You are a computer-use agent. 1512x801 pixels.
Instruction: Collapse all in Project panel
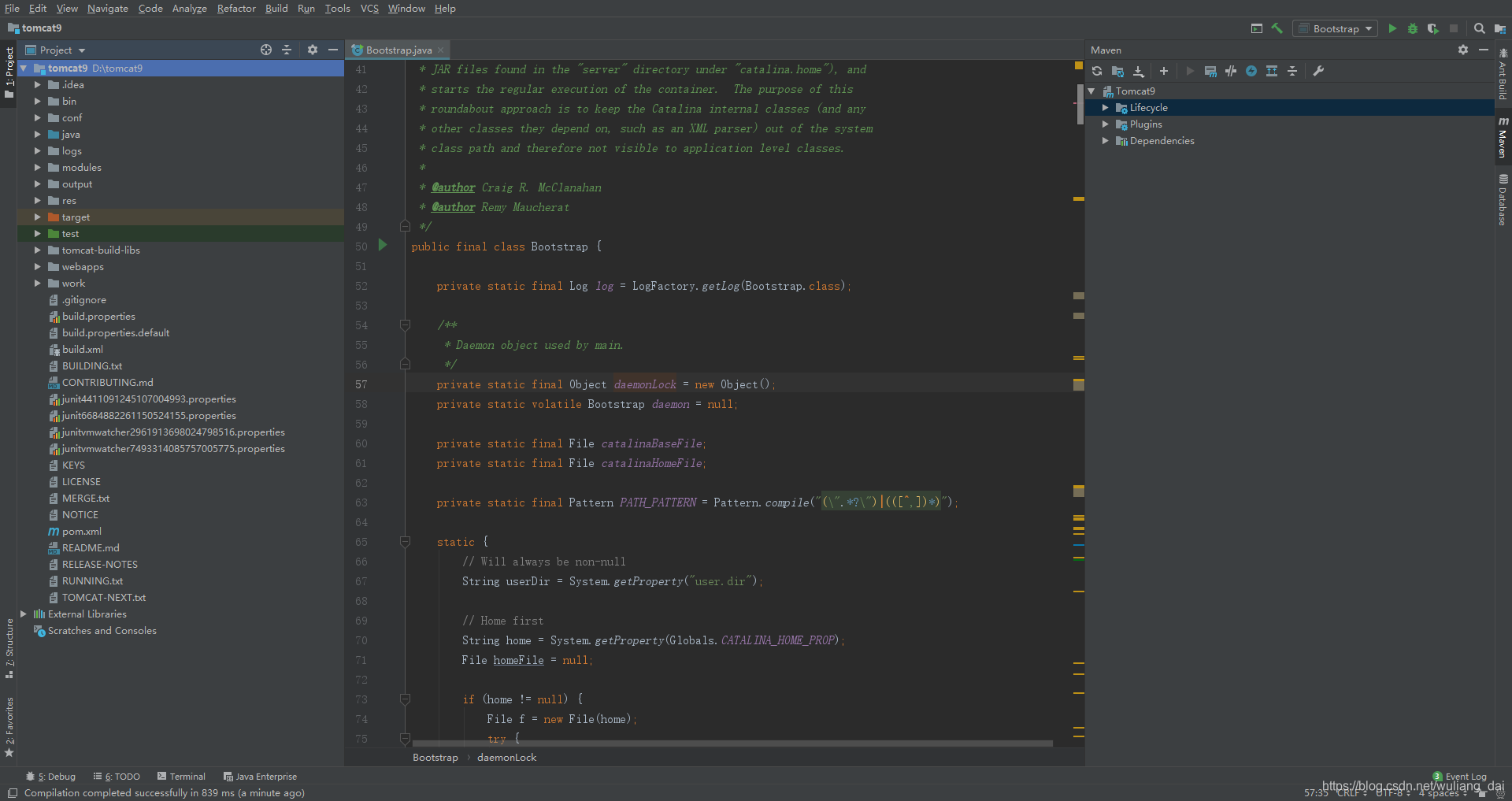[287, 50]
